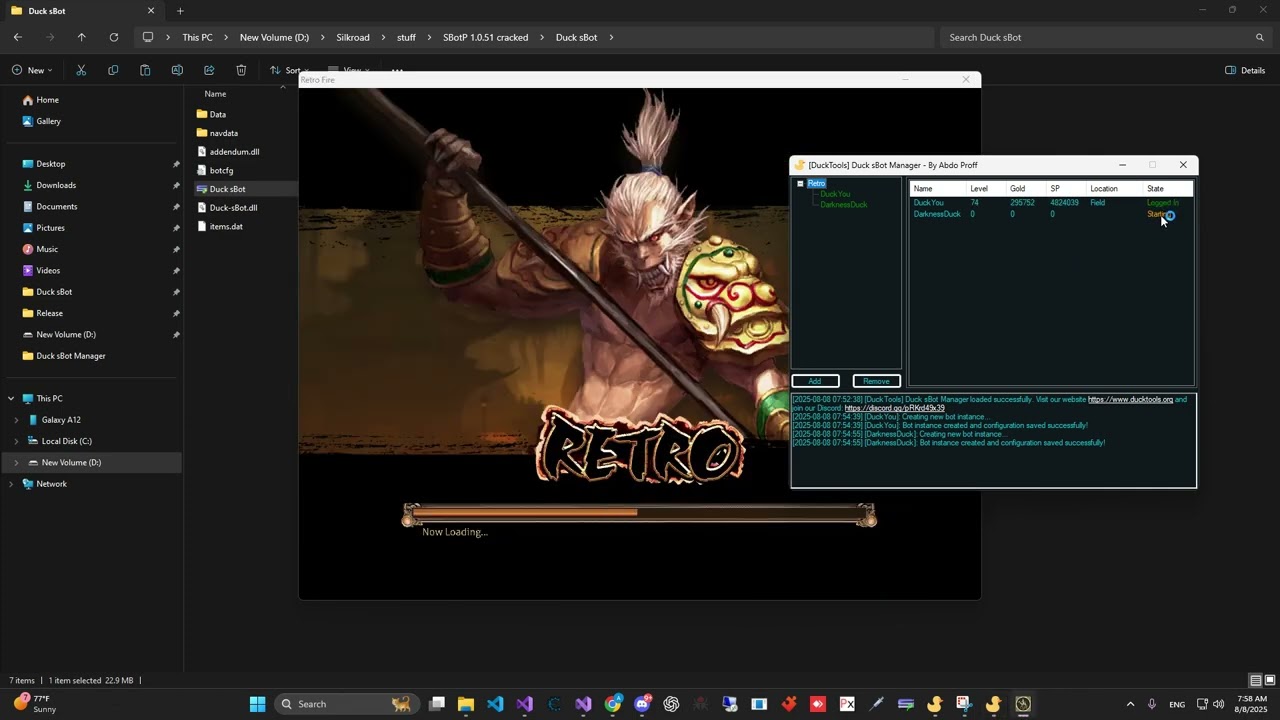Click 'New Volume (D:)' breadcrumb in address bar
The height and width of the screenshot is (720, 1280).
274,37
